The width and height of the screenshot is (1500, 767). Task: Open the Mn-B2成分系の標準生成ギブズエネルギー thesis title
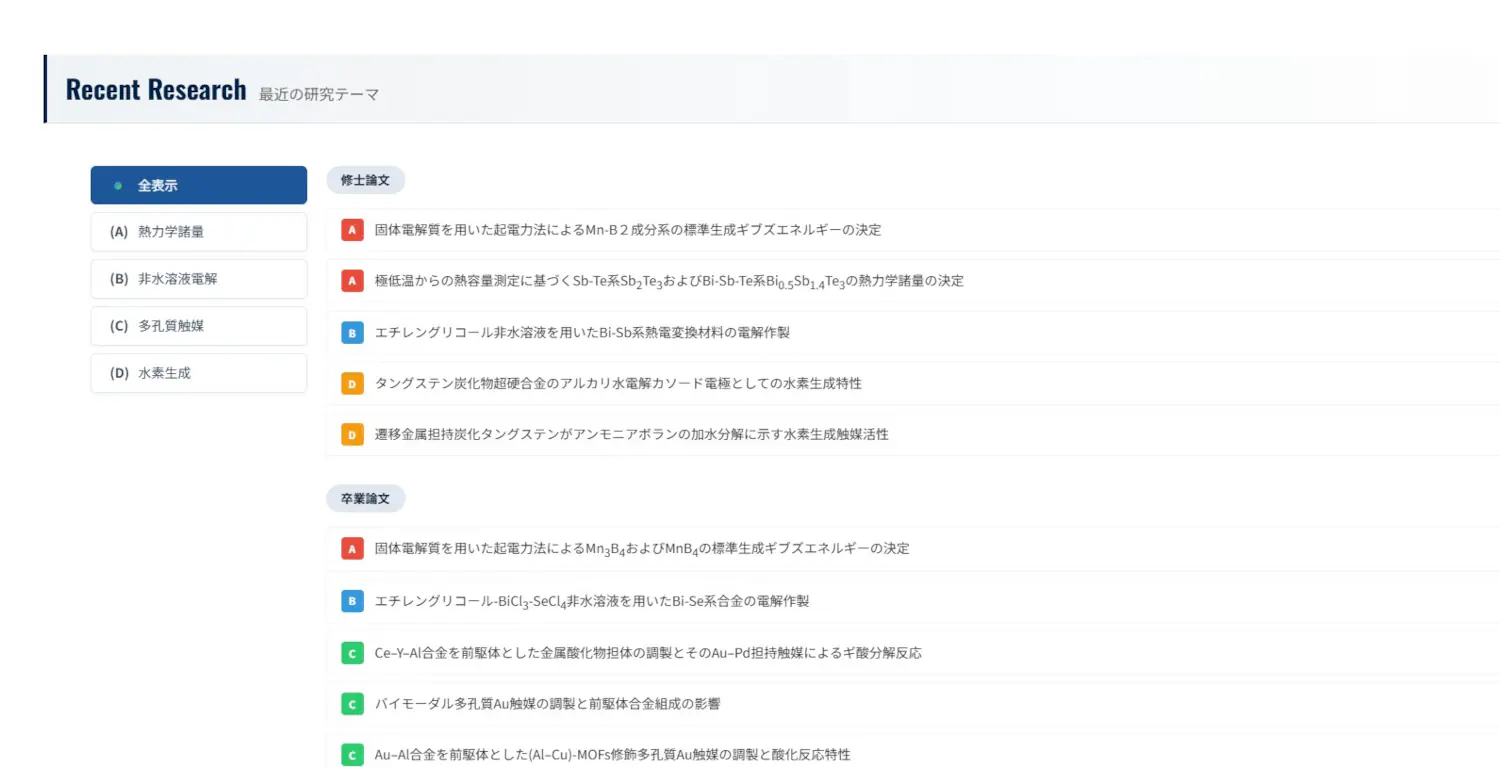coord(628,230)
